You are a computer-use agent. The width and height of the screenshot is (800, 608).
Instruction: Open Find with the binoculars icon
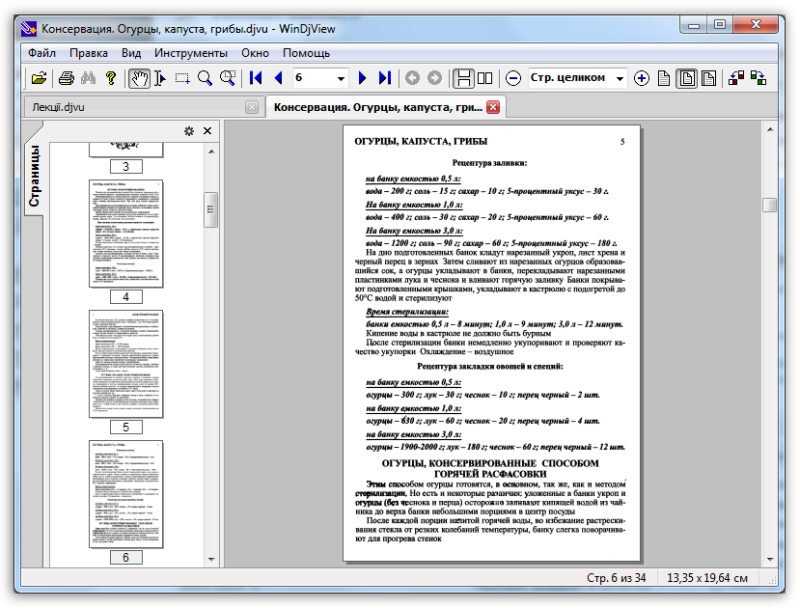(88, 78)
